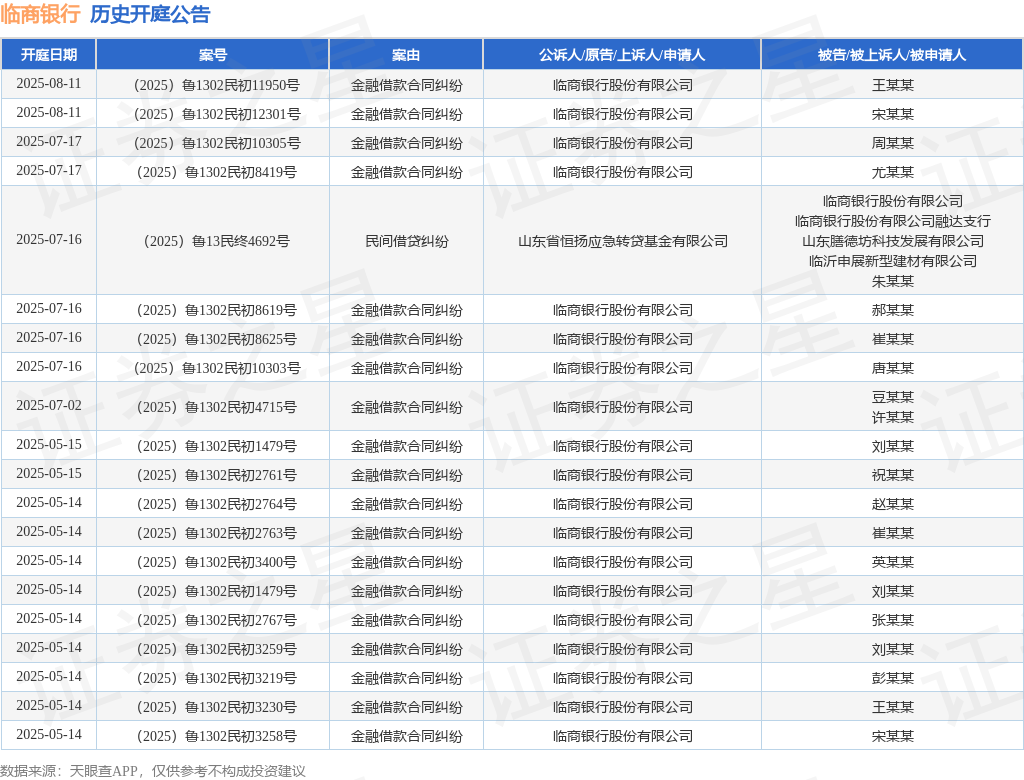This screenshot has height=780, width=1024.
Task: Select case number 鲁1302民初10303号
Action: [217, 368]
